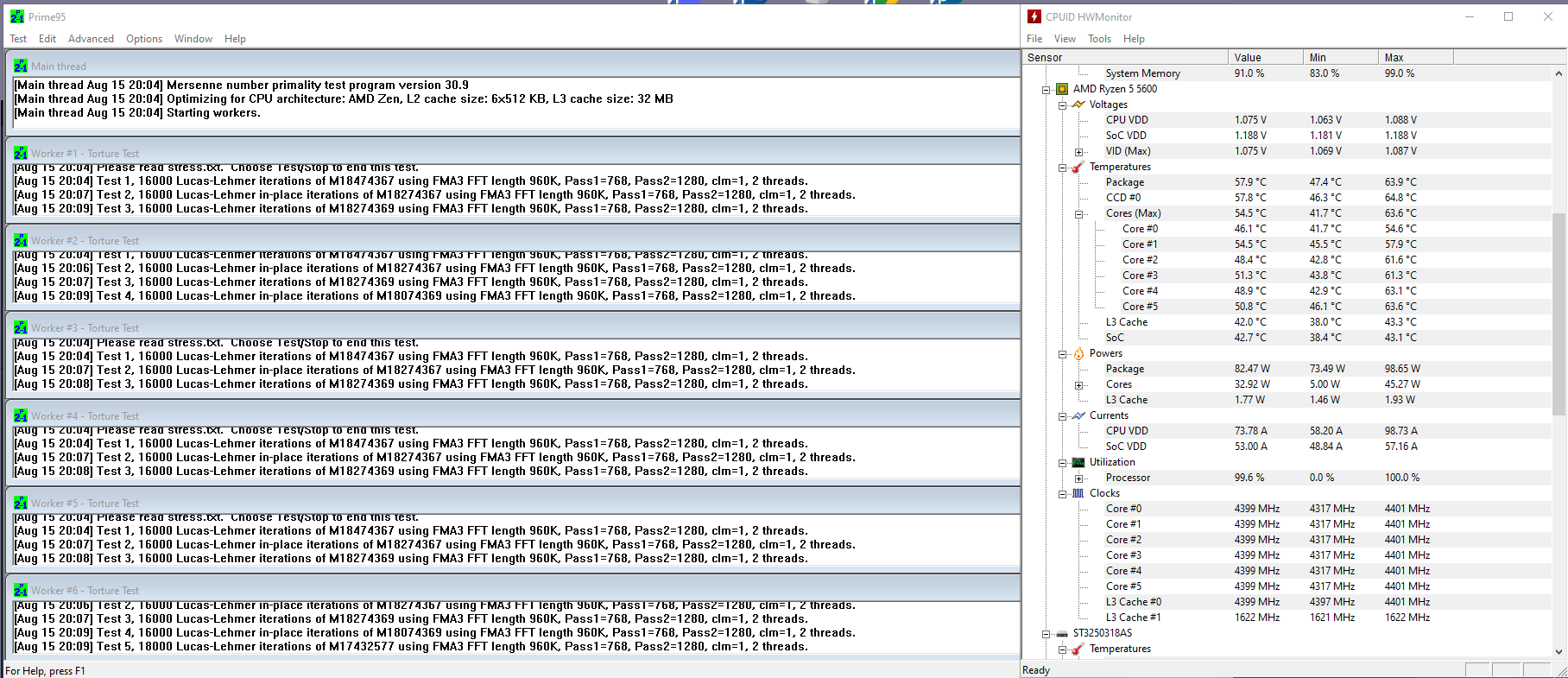Image resolution: width=1568 pixels, height=678 pixels.
Task: Open the Window menu in Prime95
Action: click(193, 39)
